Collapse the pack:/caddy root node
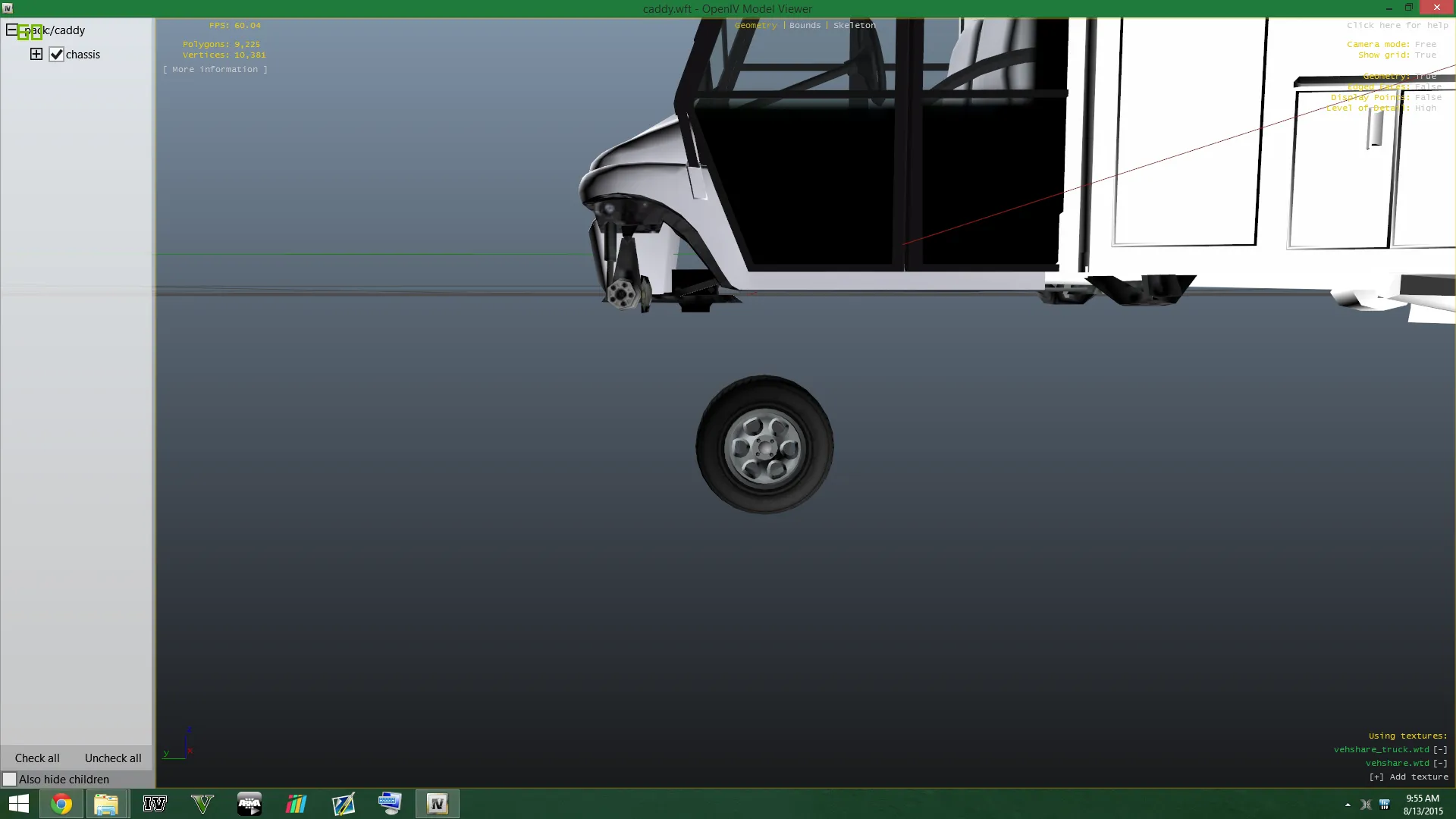Viewport: 1456px width, 819px height. 11,30
